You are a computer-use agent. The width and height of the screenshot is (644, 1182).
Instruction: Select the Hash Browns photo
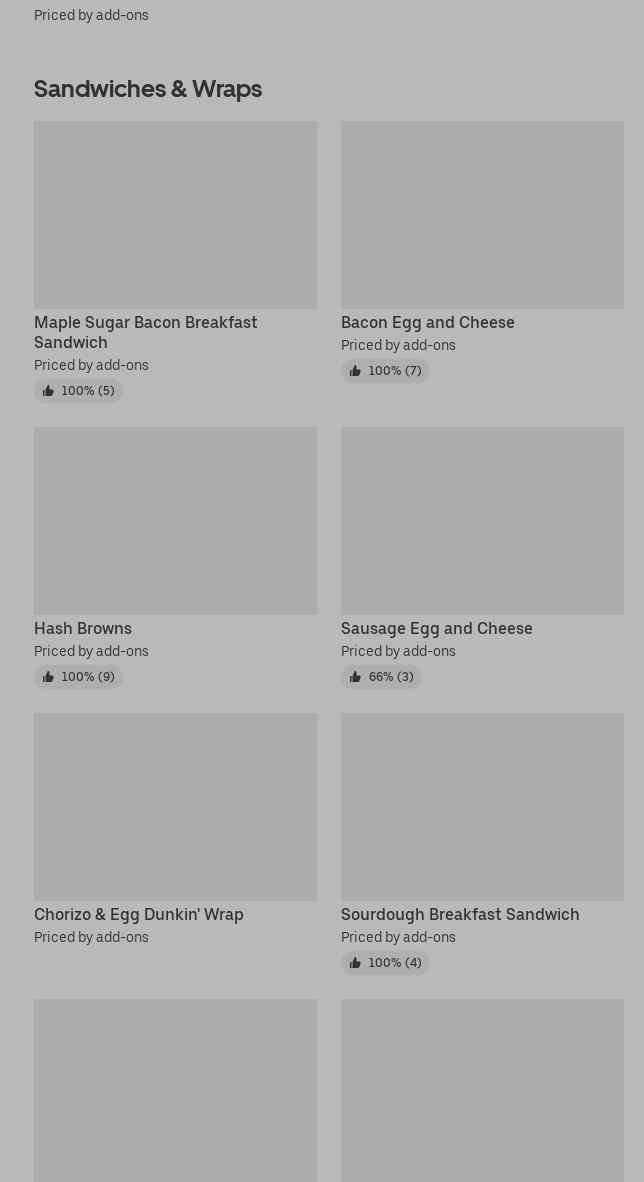coord(175,521)
